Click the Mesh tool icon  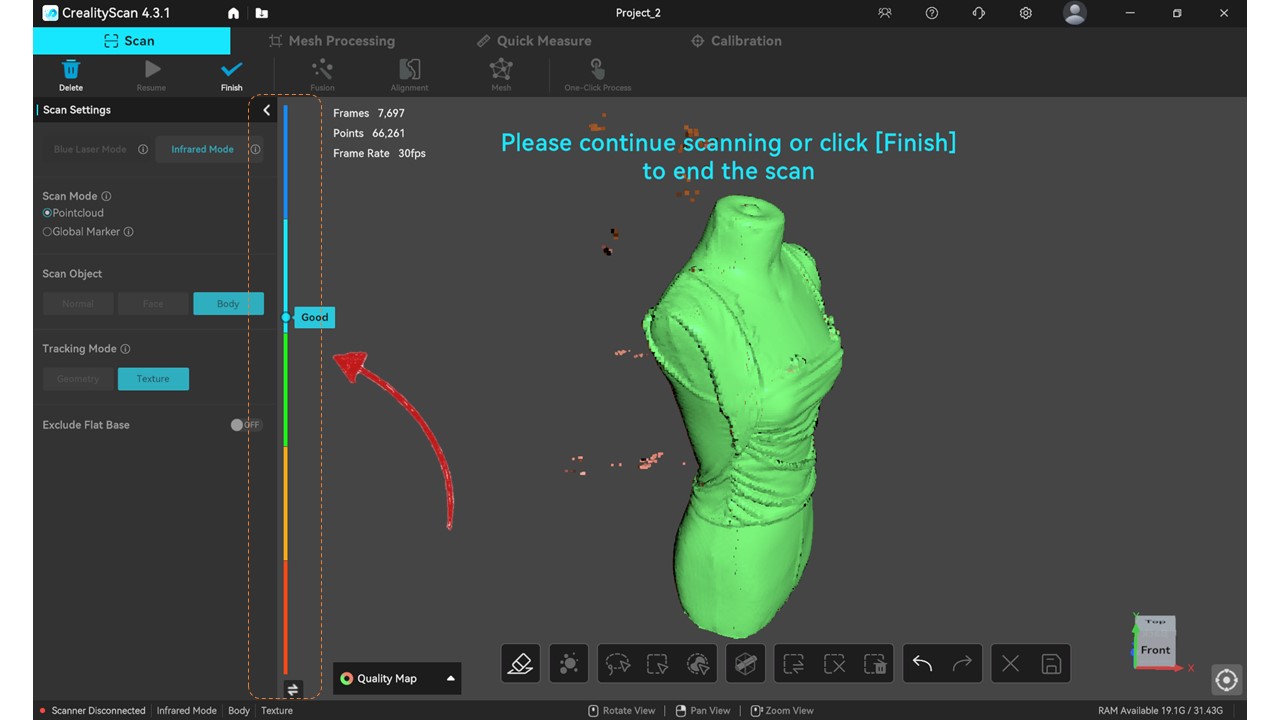tap(501, 70)
